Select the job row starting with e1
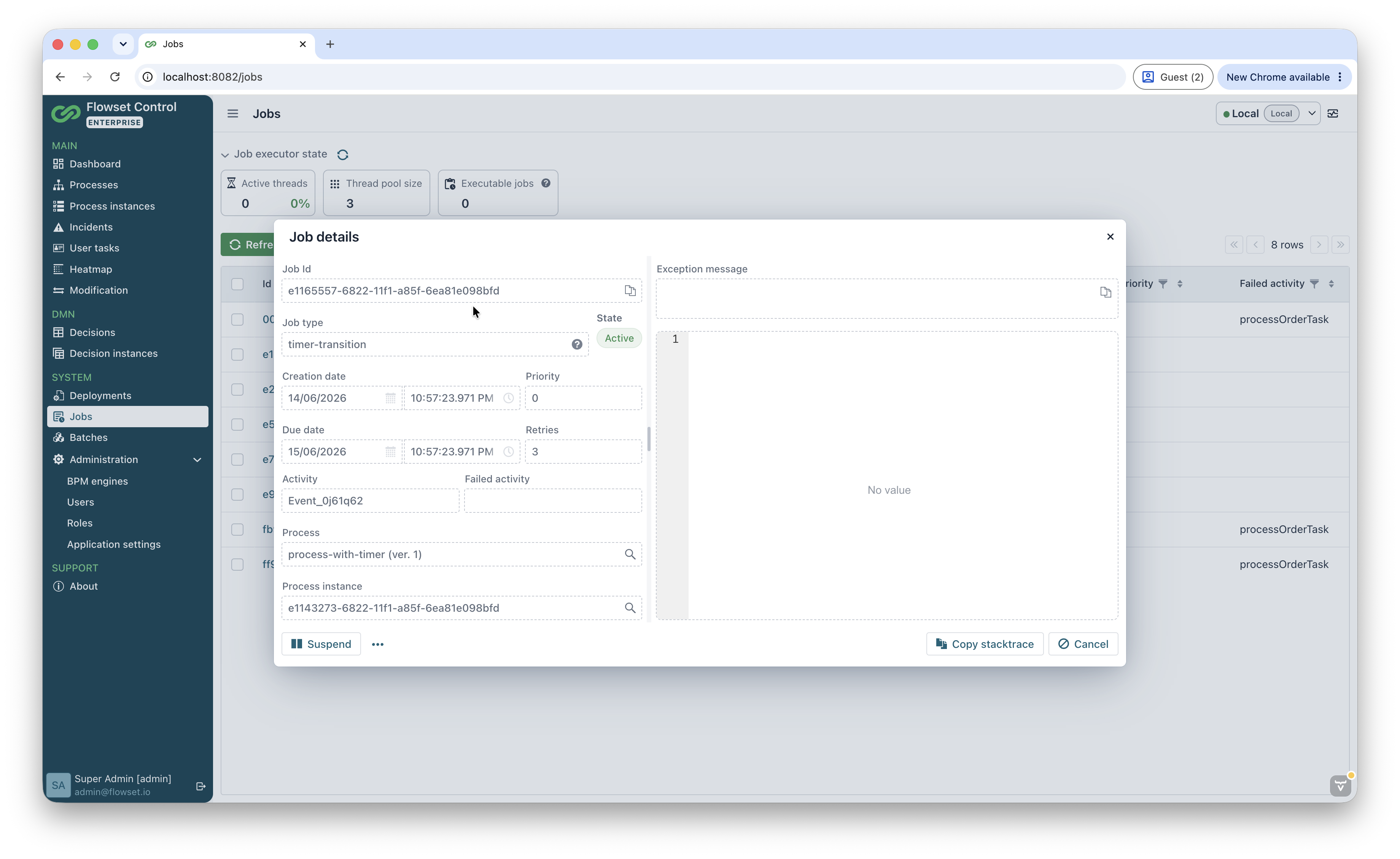The width and height of the screenshot is (1400, 859). 237,355
